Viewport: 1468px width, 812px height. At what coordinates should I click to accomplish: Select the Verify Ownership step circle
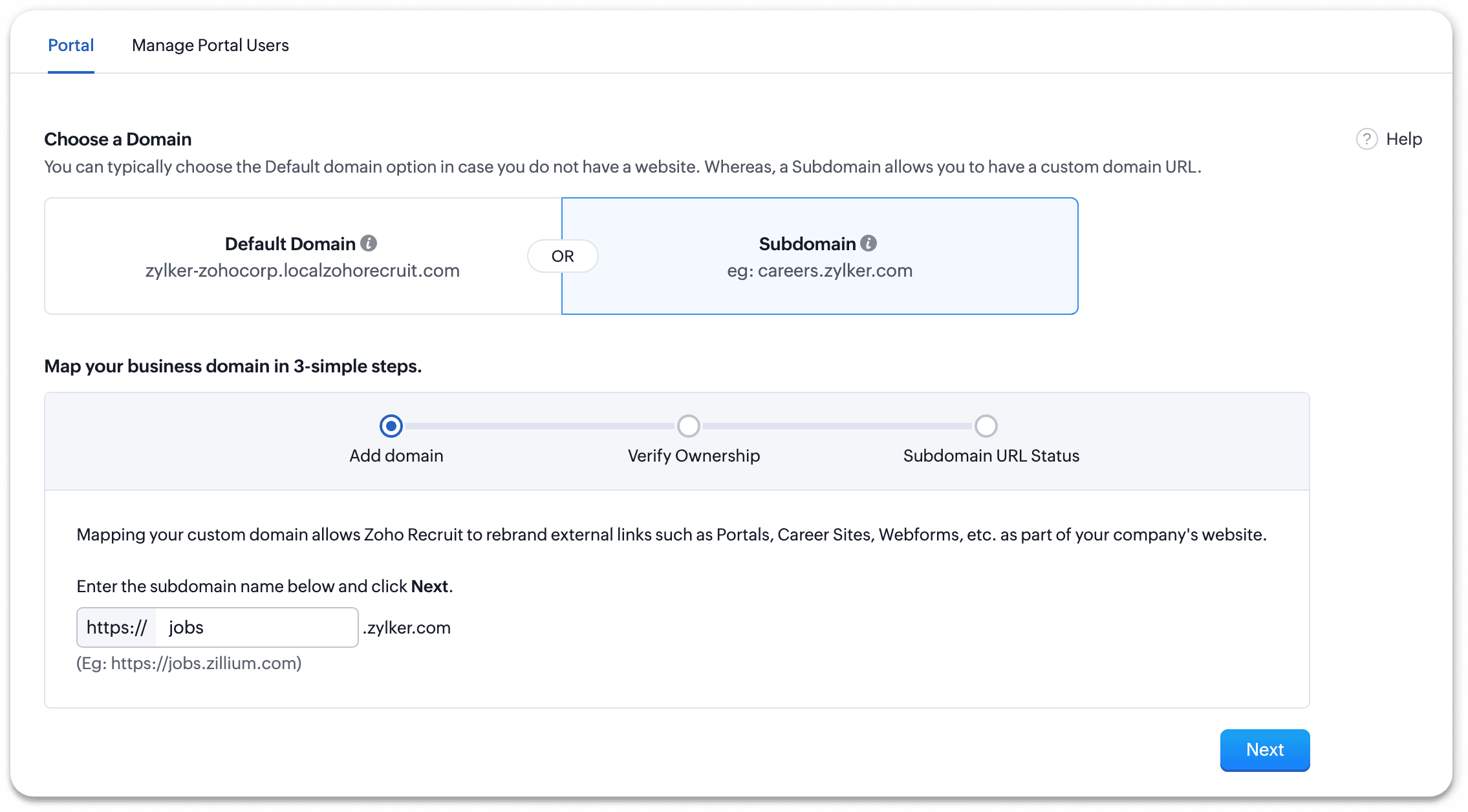click(x=688, y=426)
